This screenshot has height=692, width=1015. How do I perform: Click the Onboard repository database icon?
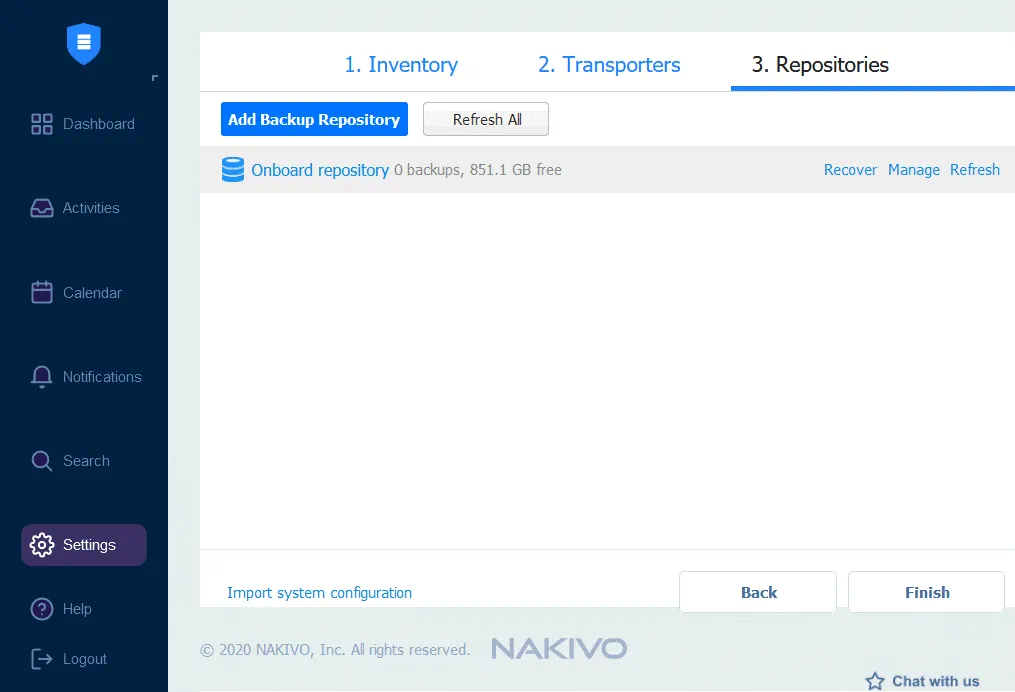click(233, 170)
